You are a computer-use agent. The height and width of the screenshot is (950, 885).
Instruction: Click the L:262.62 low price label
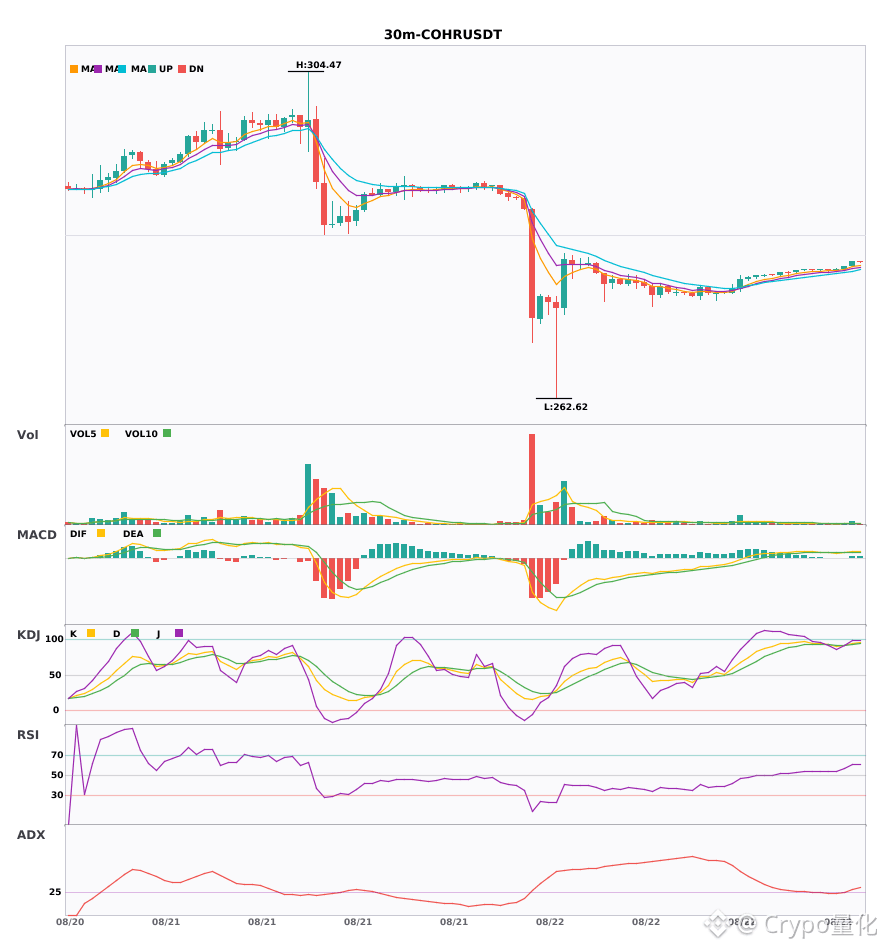point(566,407)
